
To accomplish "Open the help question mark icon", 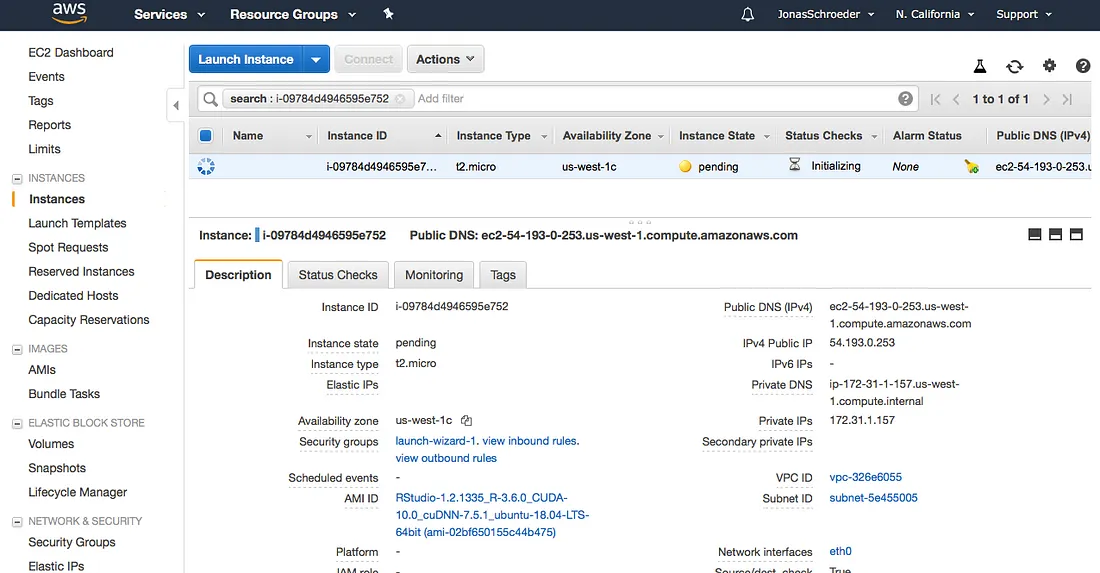I will [1082, 65].
